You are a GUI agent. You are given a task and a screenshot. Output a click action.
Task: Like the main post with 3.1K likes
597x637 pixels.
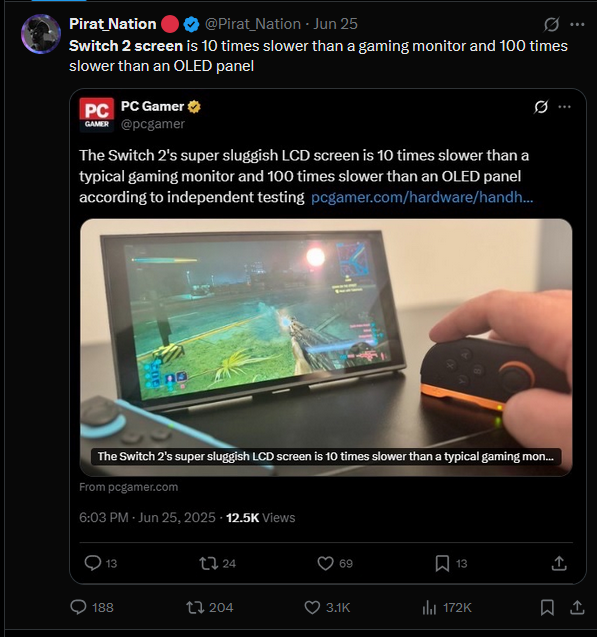click(327, 607)
